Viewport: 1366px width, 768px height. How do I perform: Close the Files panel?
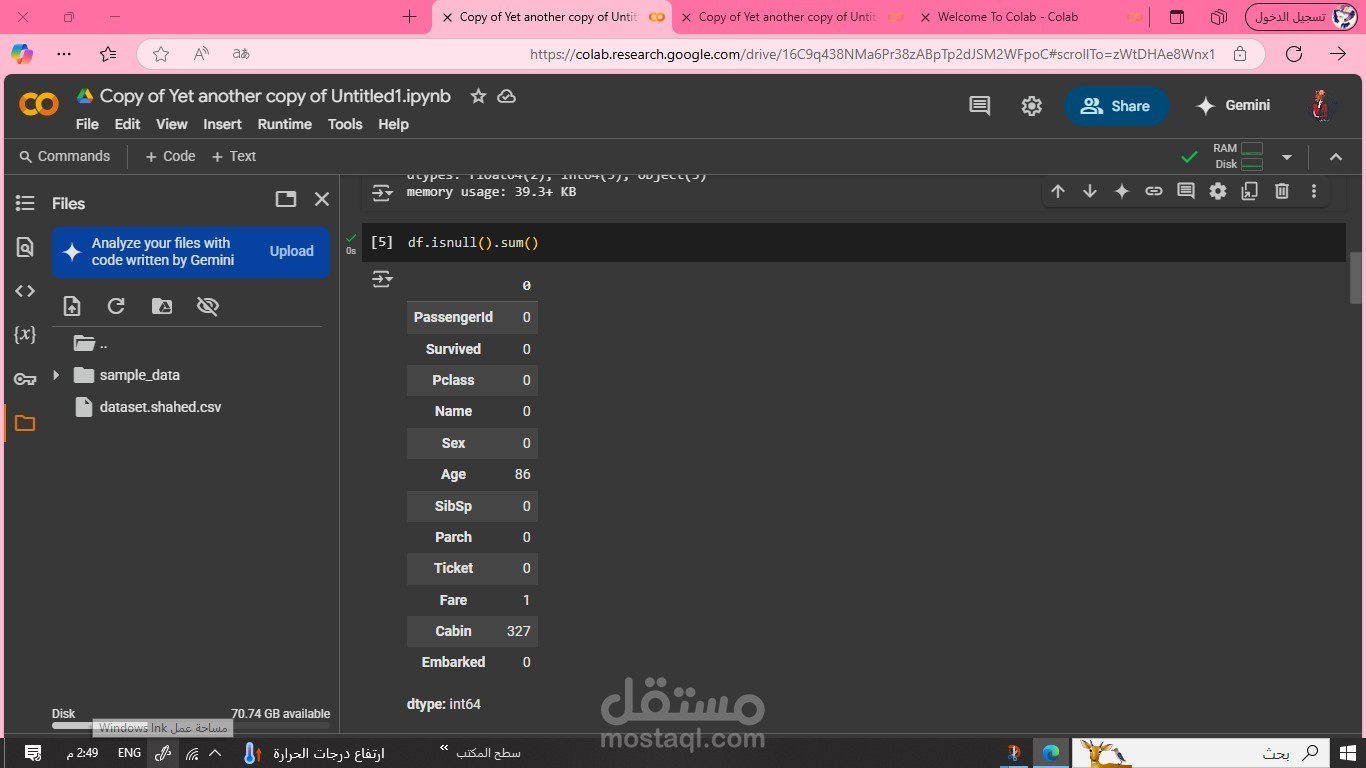coord(322,199)
